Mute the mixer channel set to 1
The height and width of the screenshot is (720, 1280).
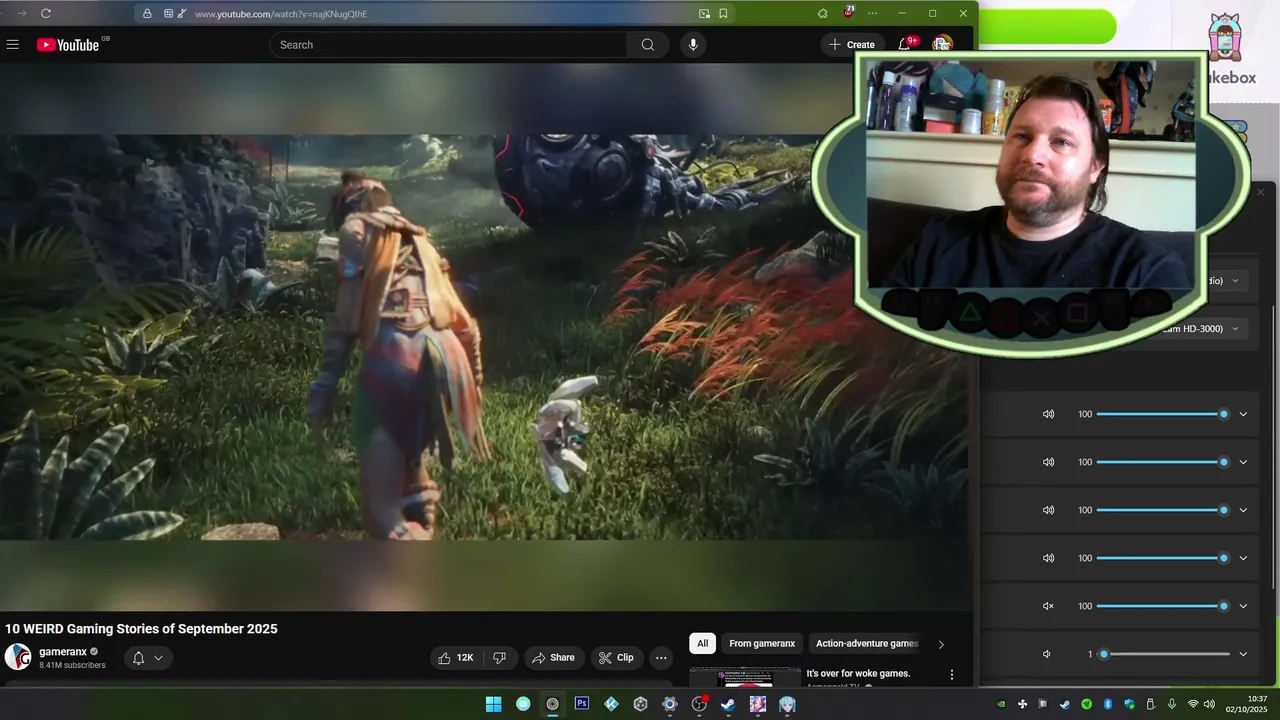point(1047,654)
